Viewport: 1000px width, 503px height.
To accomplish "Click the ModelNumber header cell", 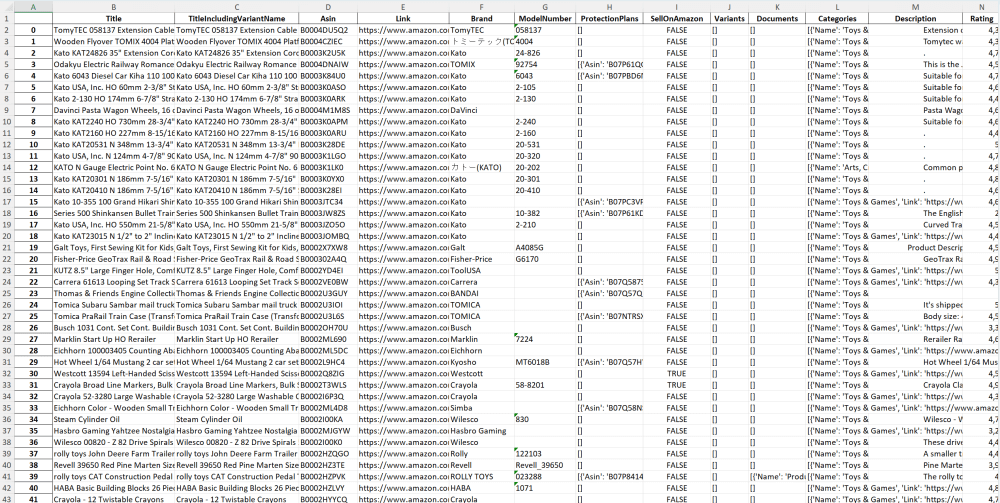I will tap(545, 18).
